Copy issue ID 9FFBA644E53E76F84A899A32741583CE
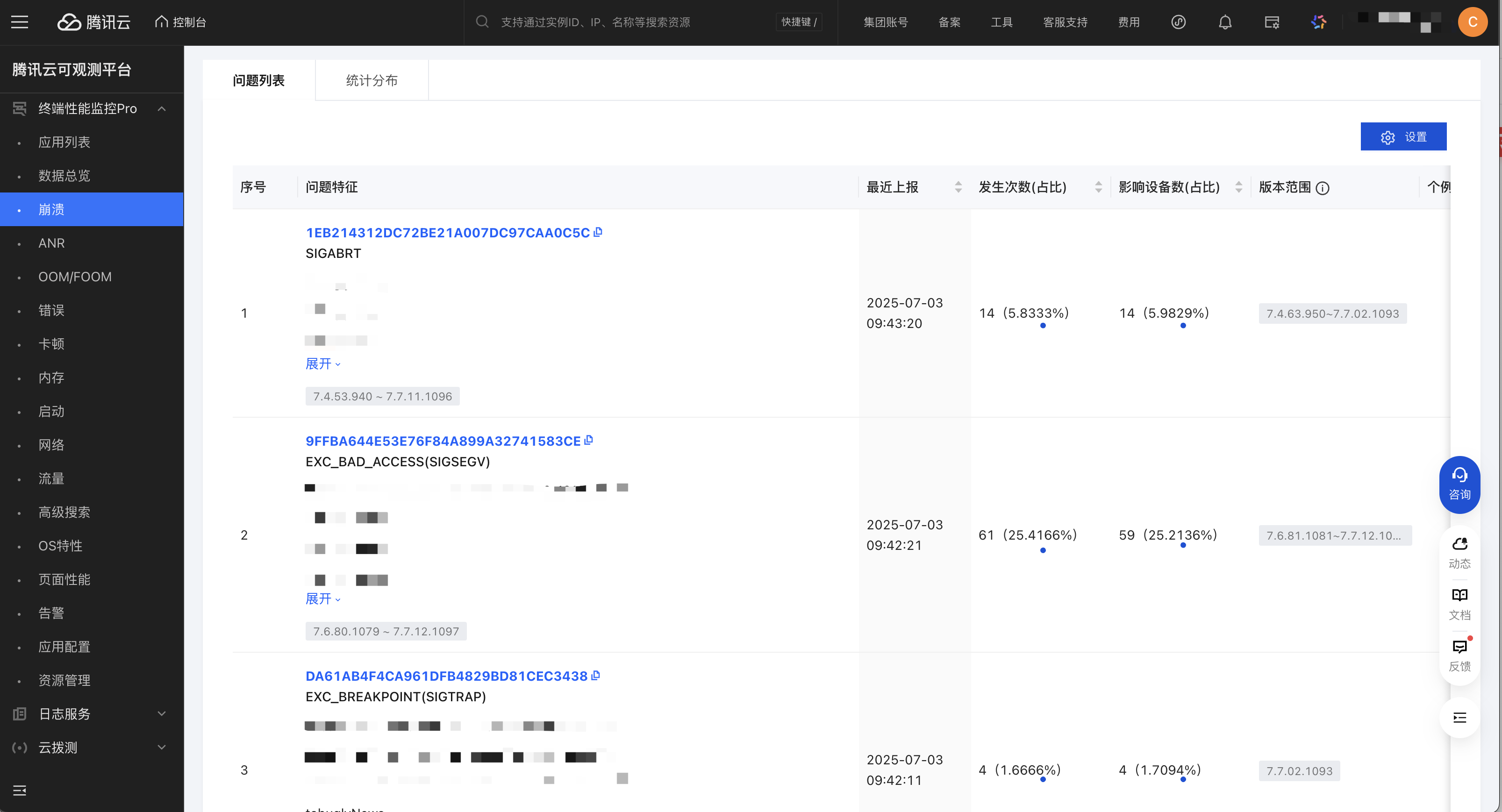The image size is (1502, 812). 588,440
